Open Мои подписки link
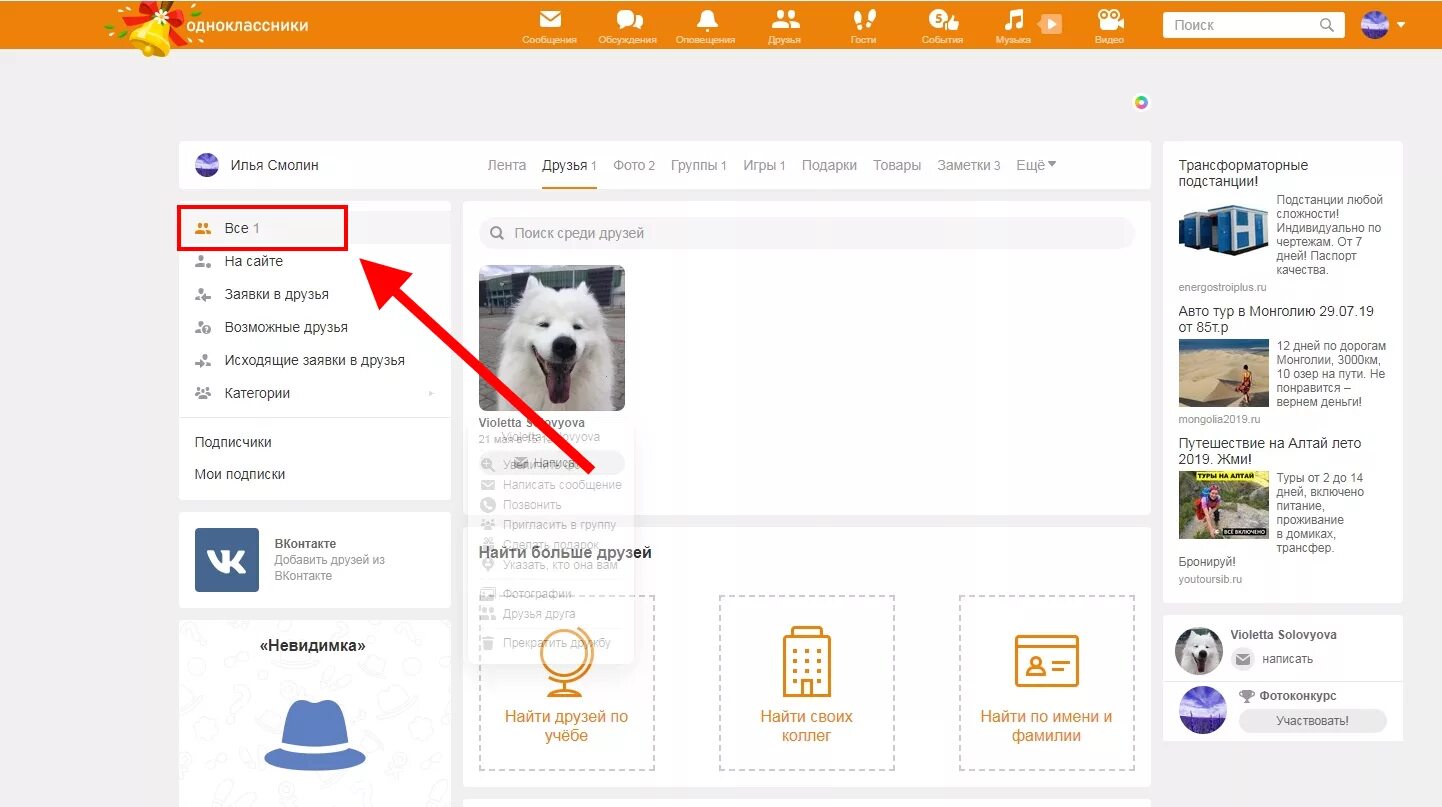Viewport: 1442px width, 807px height. 240,474
